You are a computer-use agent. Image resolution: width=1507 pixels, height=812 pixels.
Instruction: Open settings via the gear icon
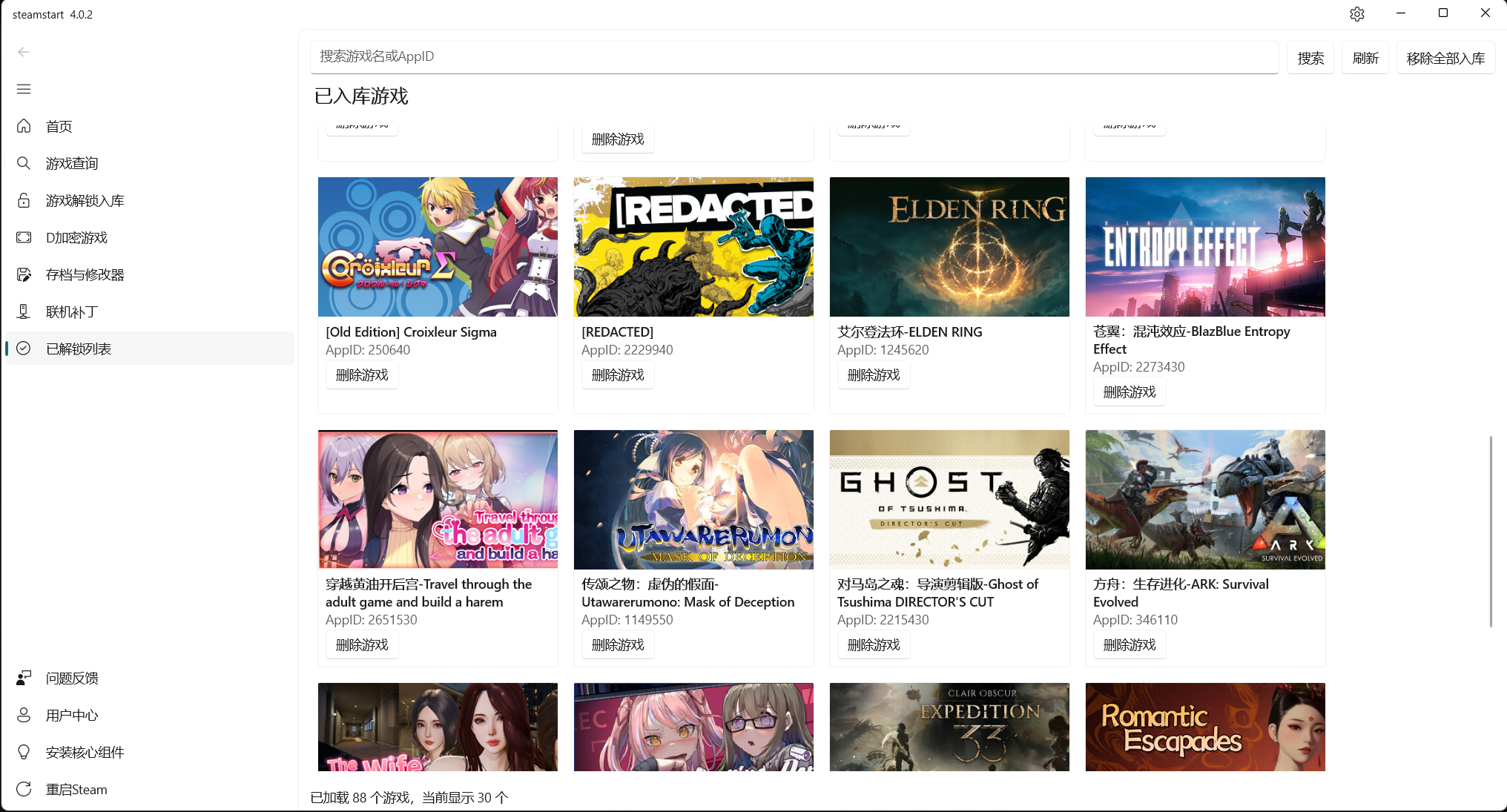pyautogui.click(x=1357, y=14)
